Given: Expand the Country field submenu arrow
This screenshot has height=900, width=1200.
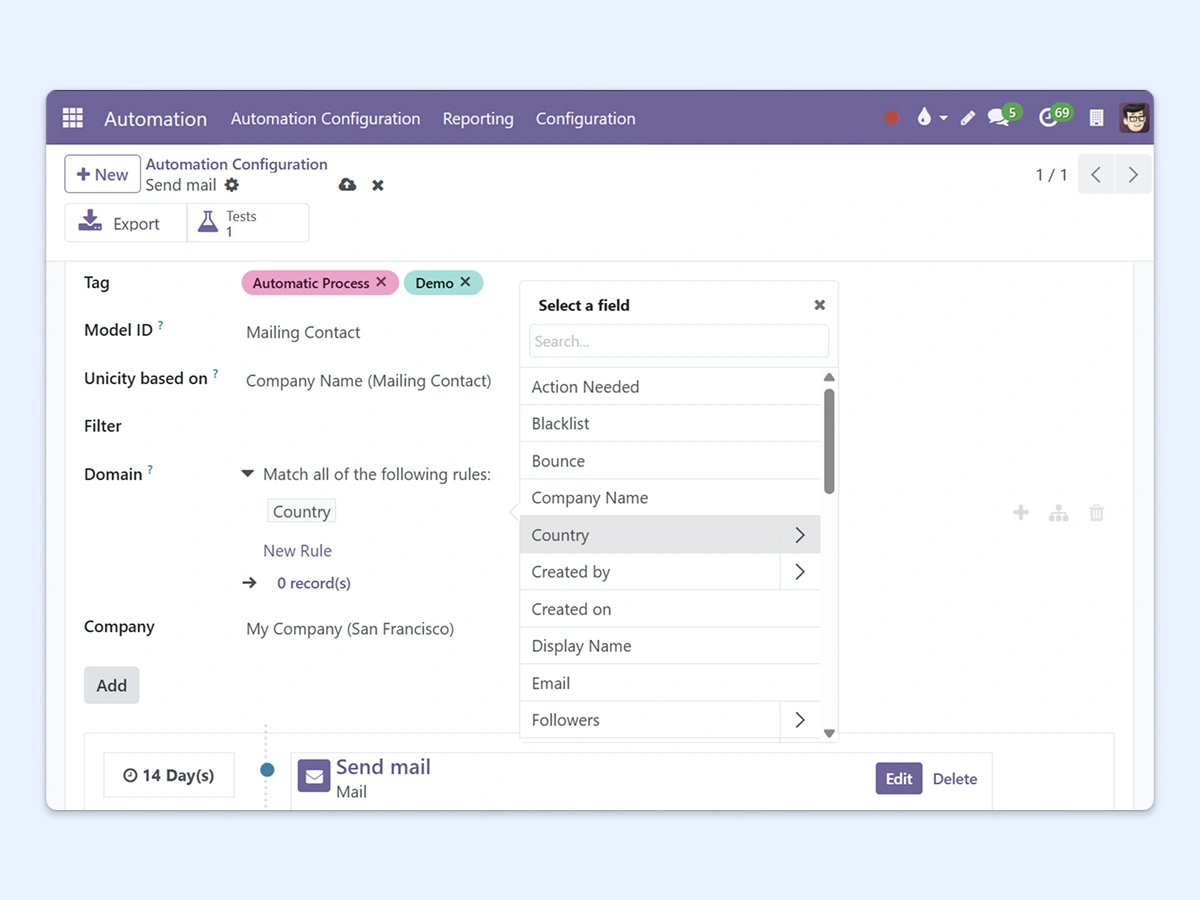Looking at the screenshot, I should click(800, 535).
